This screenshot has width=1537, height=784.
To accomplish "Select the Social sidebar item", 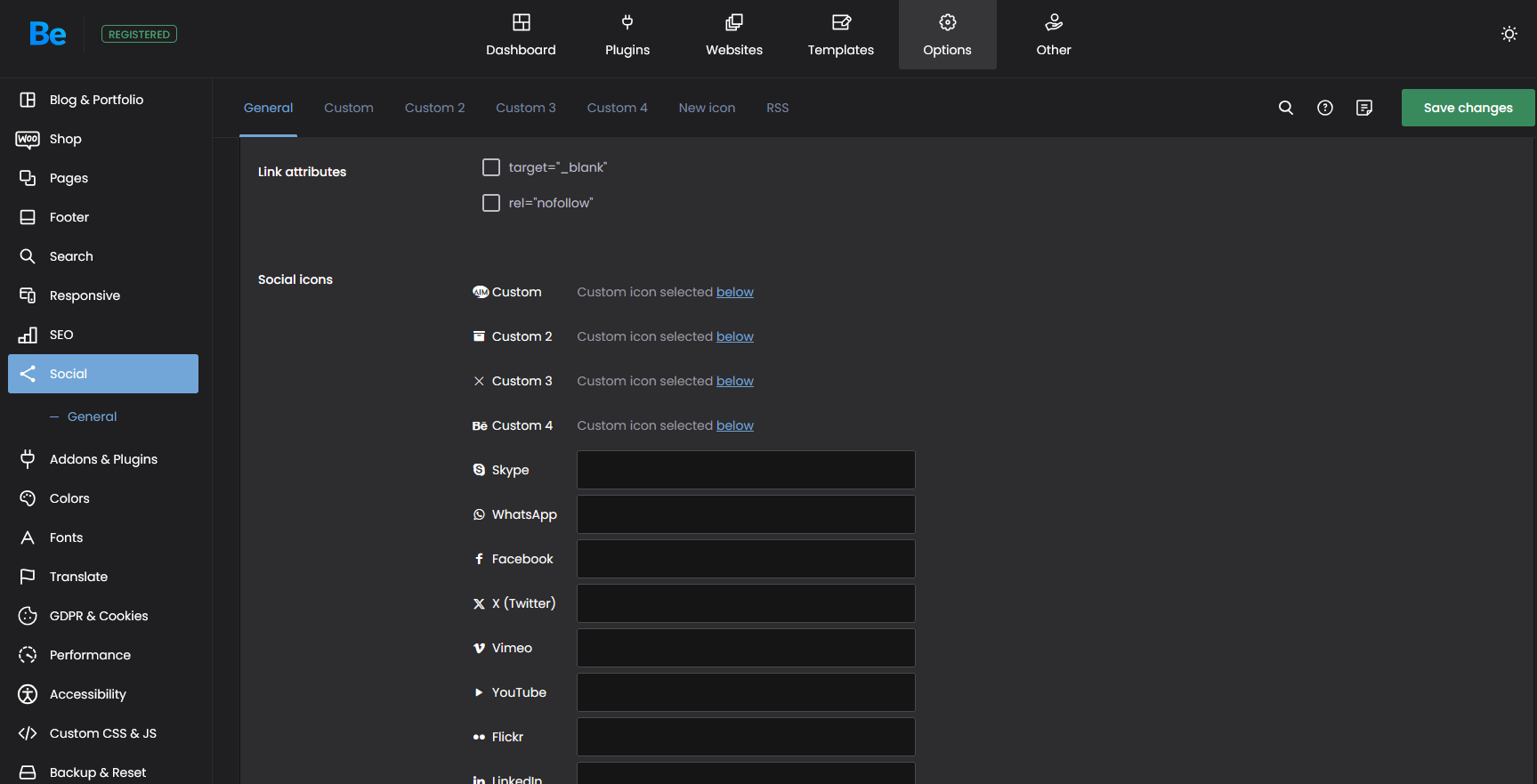I will click(x=103, y=374).
